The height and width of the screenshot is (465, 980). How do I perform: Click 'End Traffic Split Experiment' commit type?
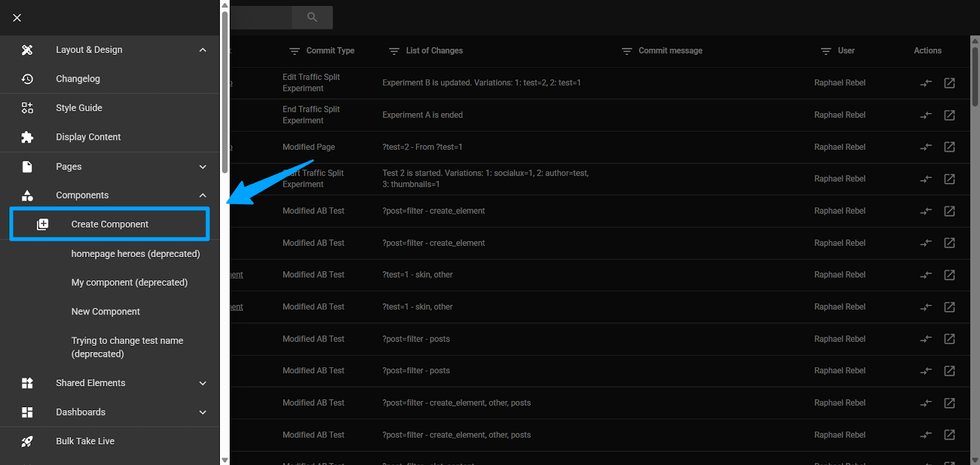311,115
